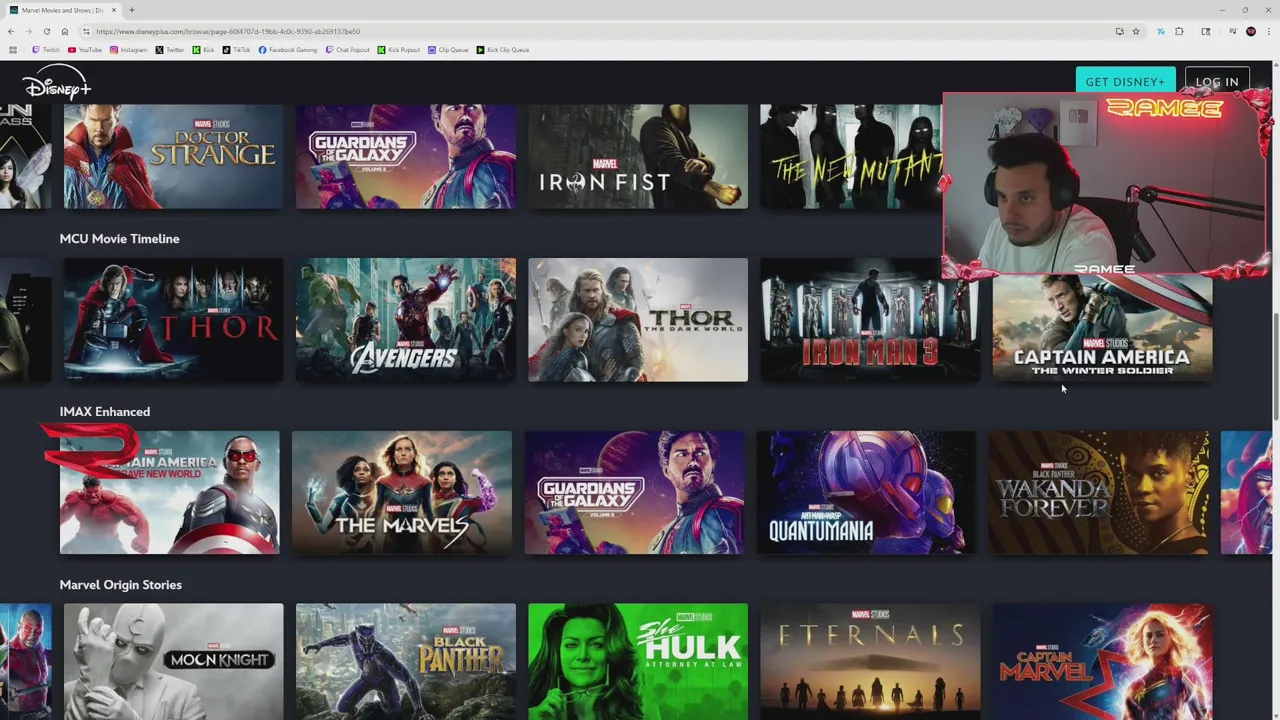
Task: Open the Kick Clip Queue bookmark
Action: [503, 50]
